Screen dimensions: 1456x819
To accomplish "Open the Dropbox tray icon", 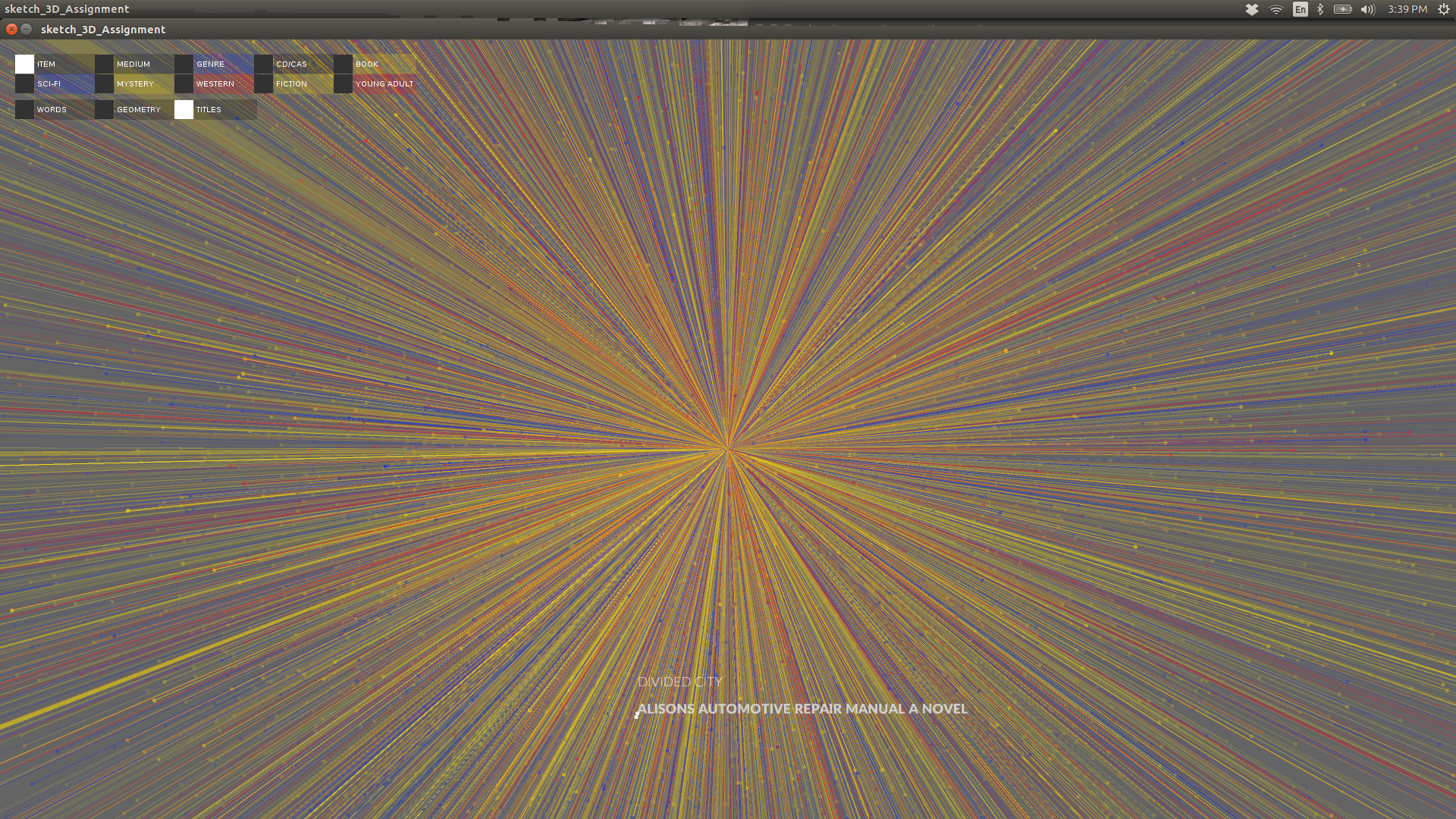I will pos(1252,9).
